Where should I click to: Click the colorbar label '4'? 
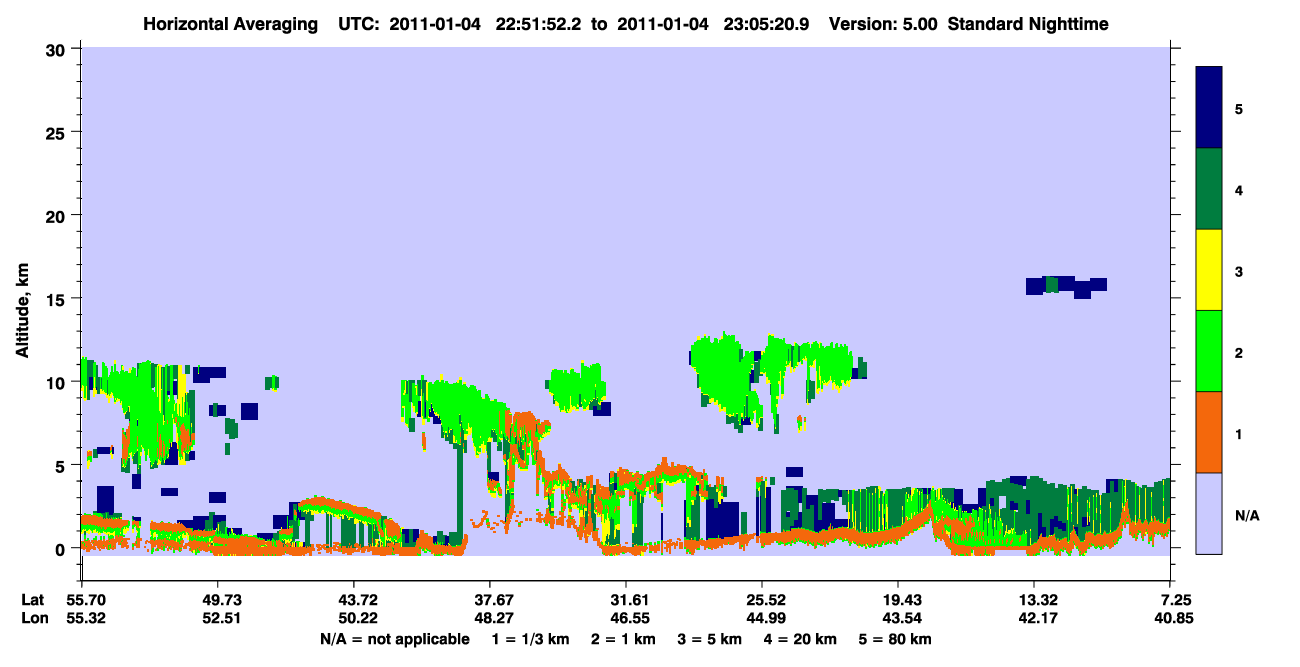[x=1238, y=189]
